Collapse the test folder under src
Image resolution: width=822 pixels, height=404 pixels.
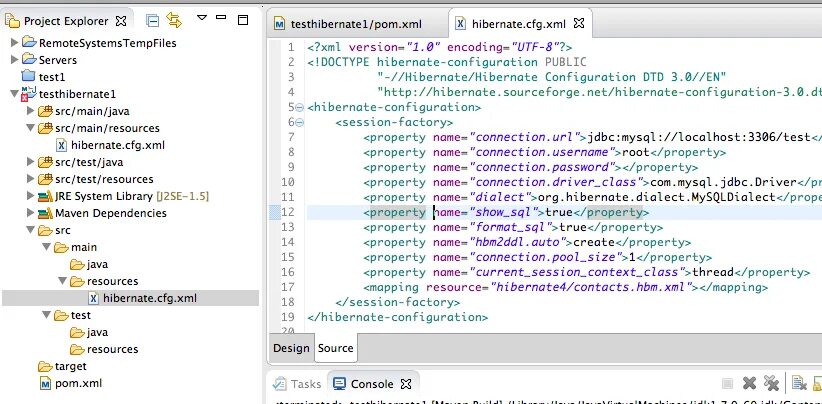[46, 315]
